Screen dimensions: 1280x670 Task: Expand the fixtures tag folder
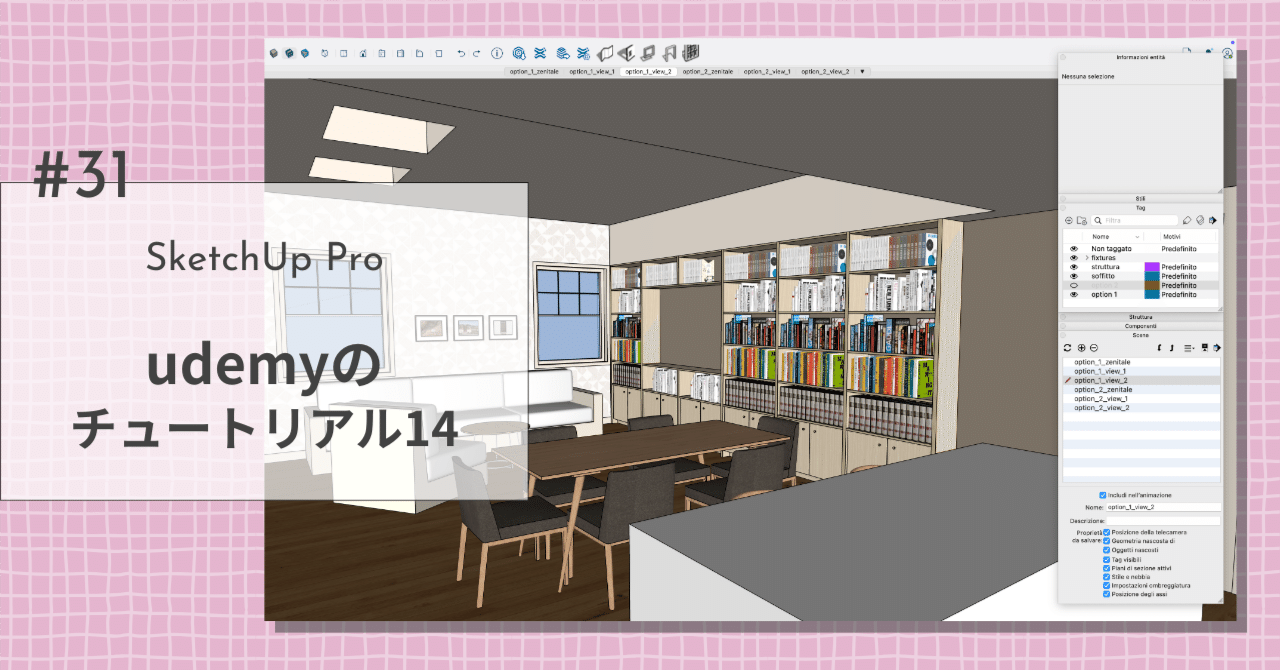[x=1086, y=258]
